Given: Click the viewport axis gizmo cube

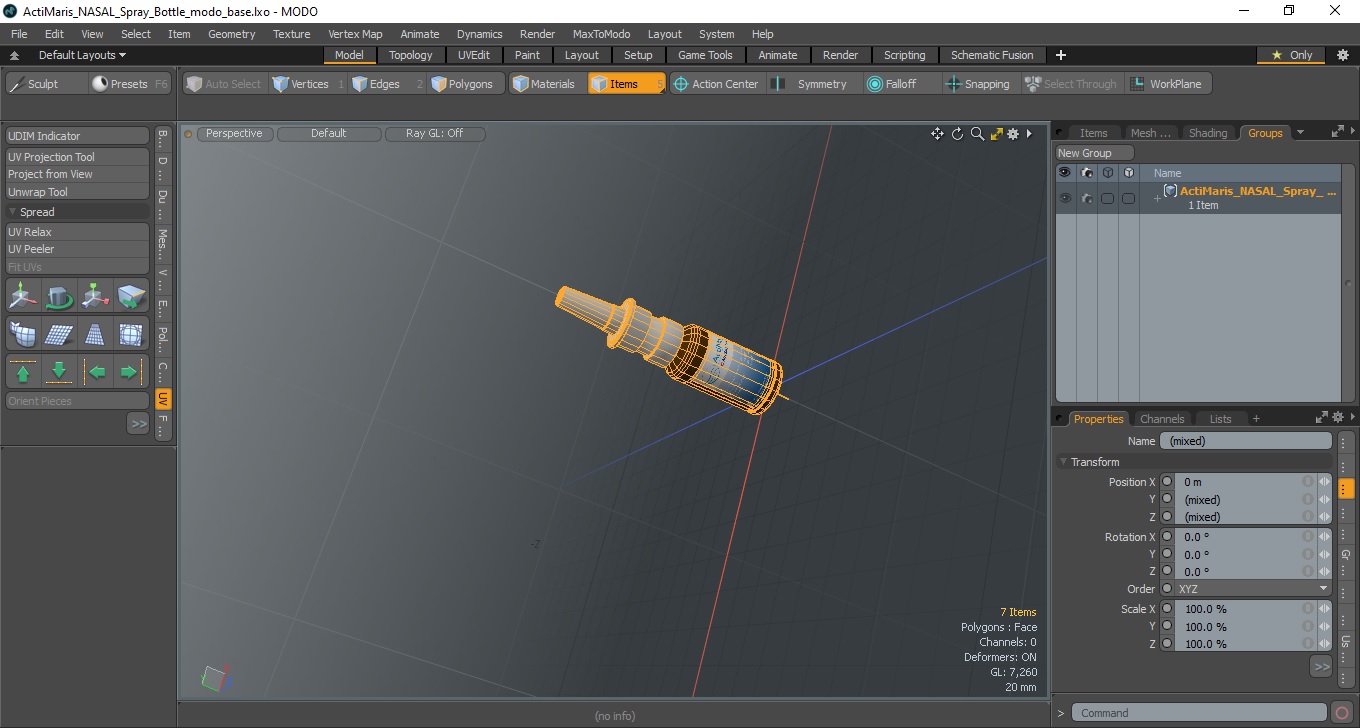Looking at the screenshot, I should click(214, 678).
